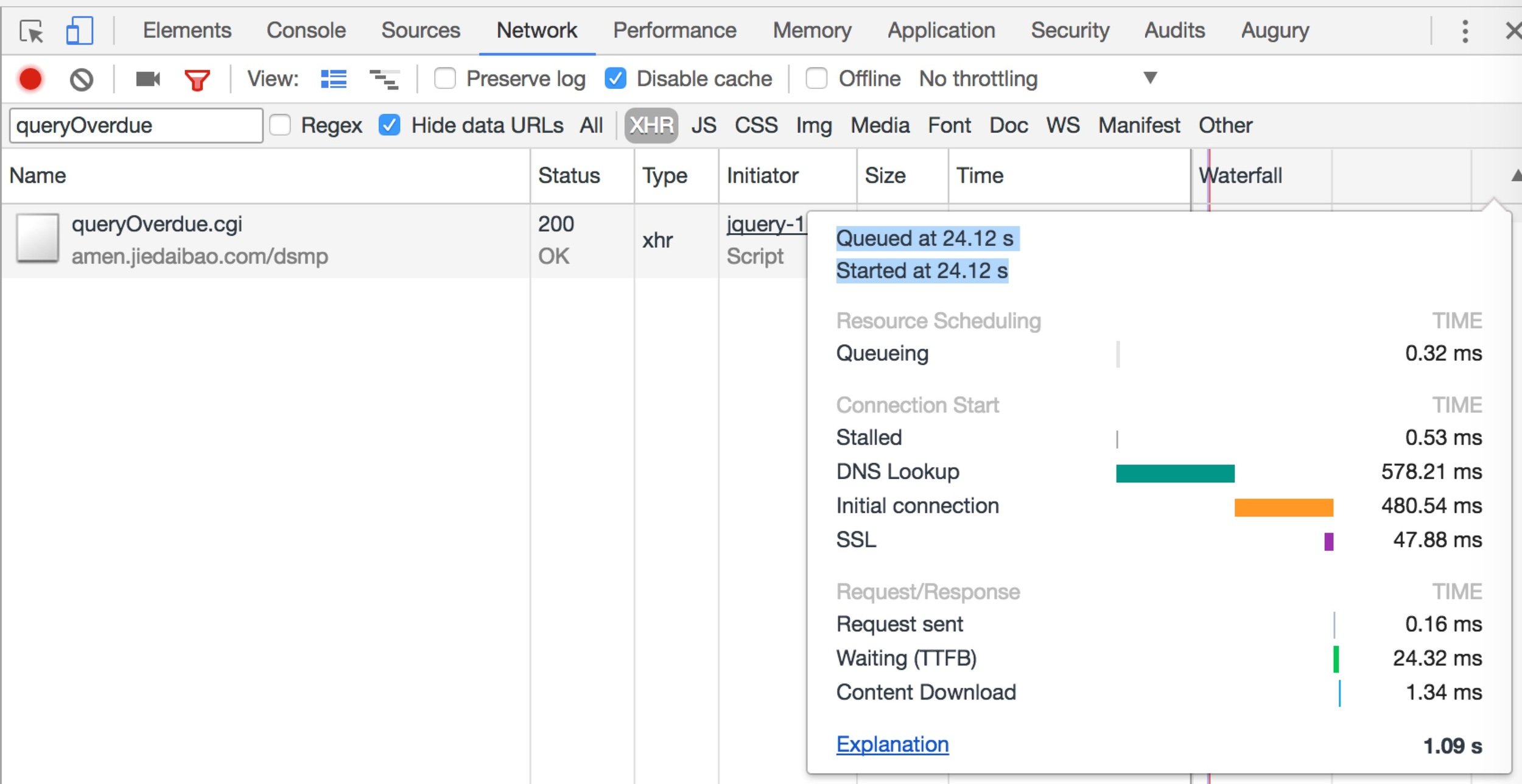The height and width of the screenshot is (784, 1522).
Task: Click the teal DNS Lookup timing bar
Action: [x=1174, y=473]
